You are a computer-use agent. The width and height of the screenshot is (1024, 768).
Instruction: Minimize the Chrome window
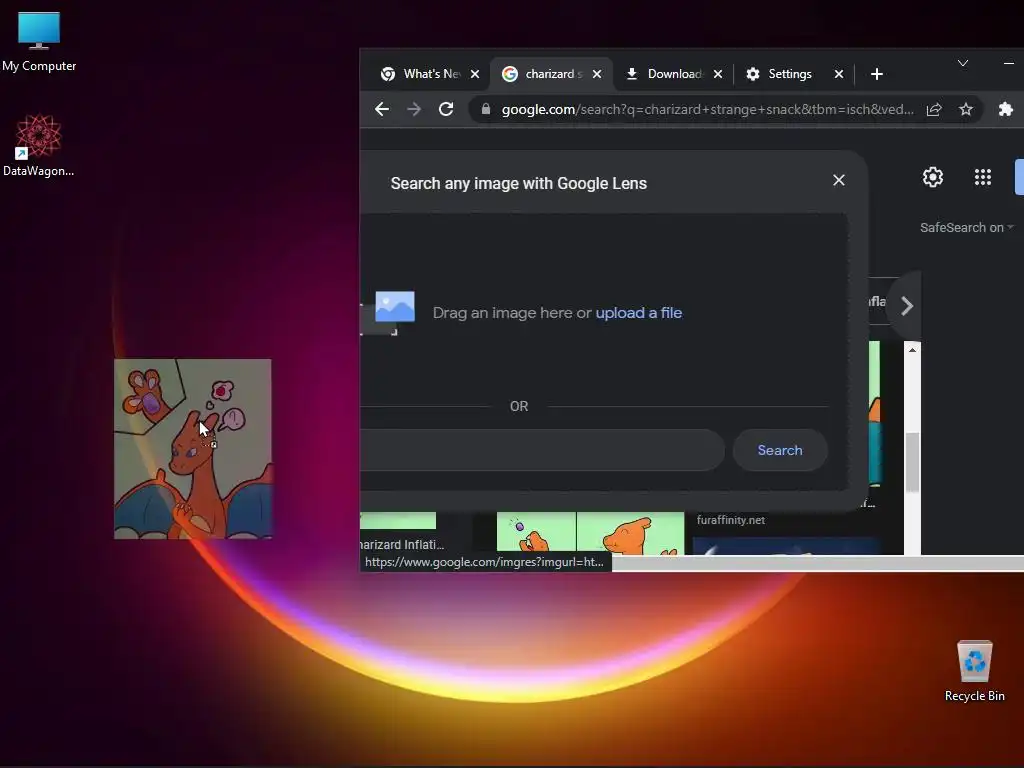pyautogui.click(x=1009, y=63)
